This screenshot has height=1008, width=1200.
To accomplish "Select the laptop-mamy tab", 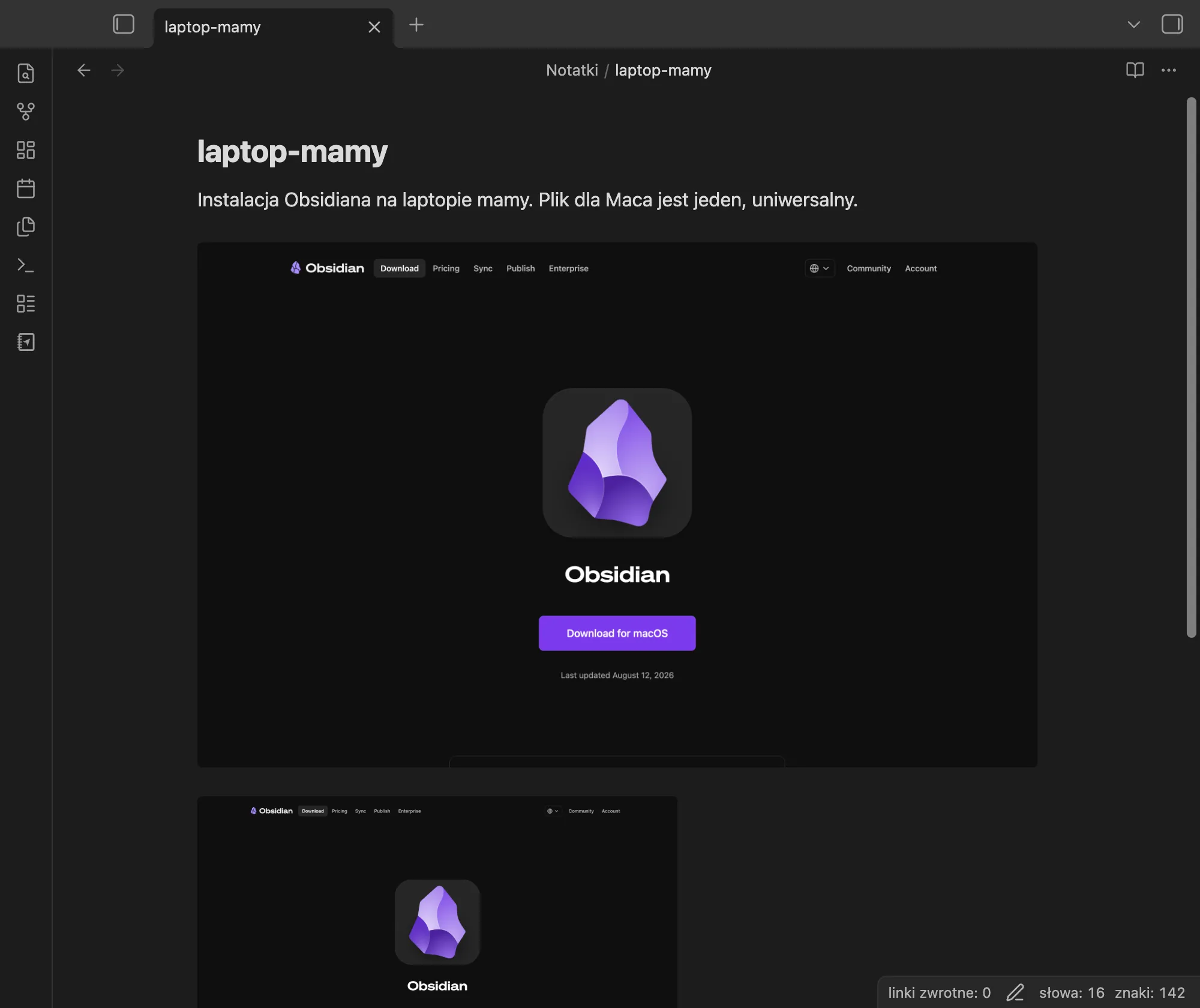I will tap(274, 28).
